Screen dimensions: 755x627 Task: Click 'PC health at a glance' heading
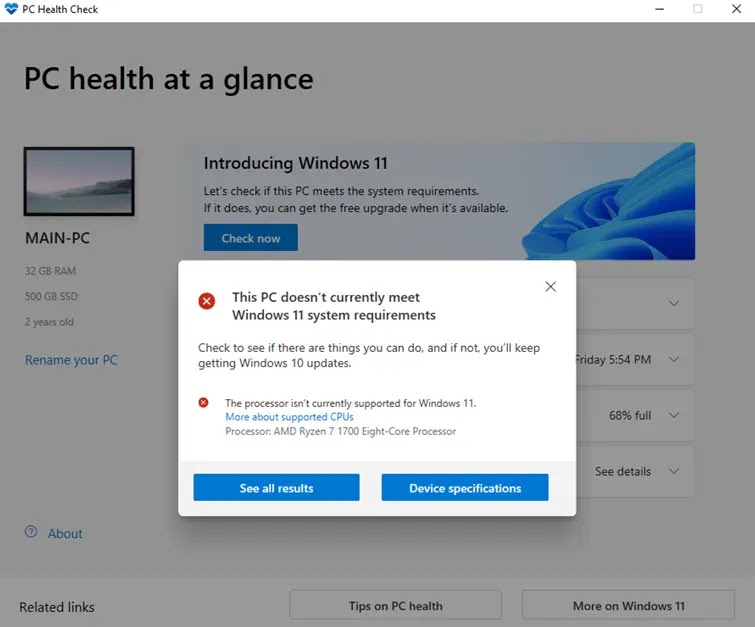pyautogui.click(x=169, y=79)
